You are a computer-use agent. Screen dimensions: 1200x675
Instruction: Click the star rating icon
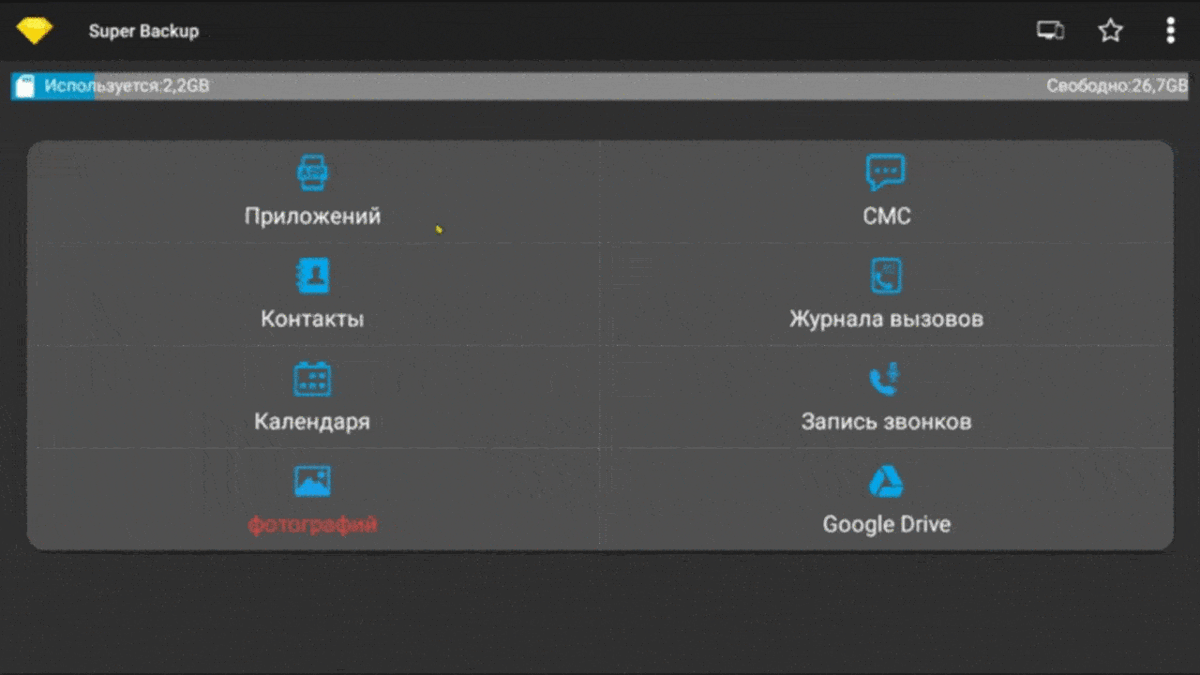click(1110, 31)
